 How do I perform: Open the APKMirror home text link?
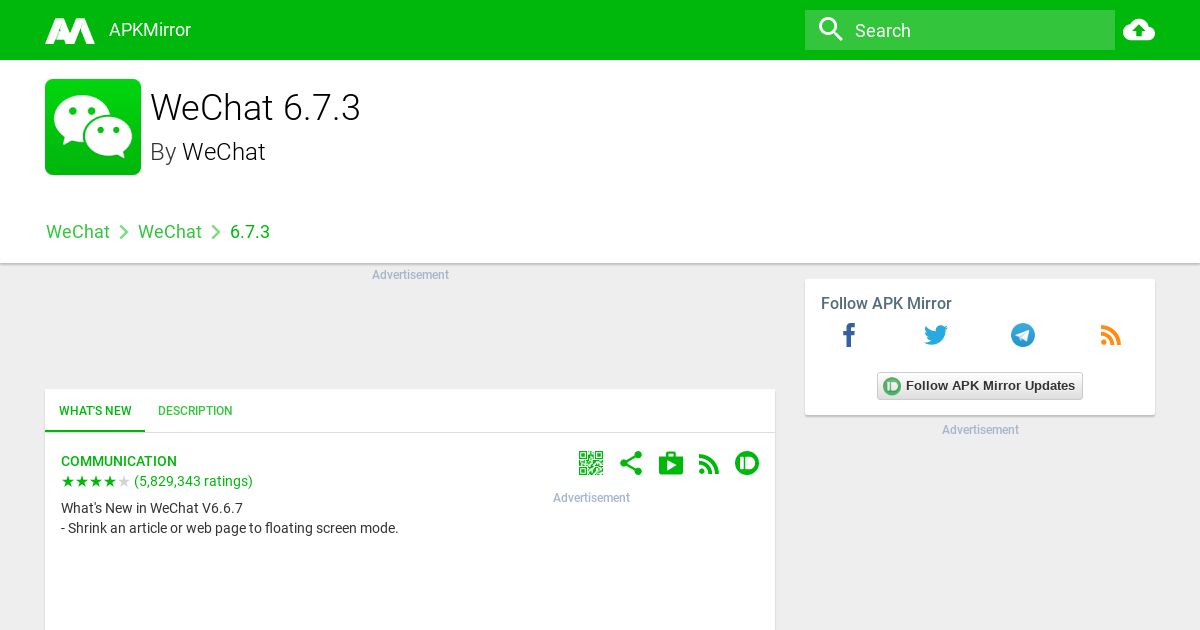click(x=150, y=30)
